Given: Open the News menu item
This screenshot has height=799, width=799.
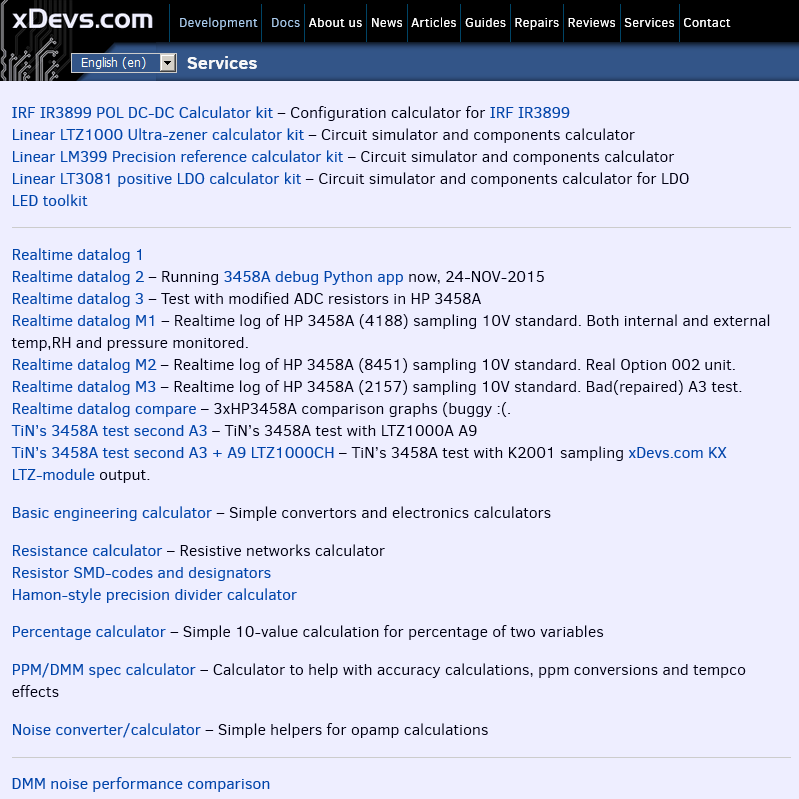Looking at the screenshot, I should [387, 23].
